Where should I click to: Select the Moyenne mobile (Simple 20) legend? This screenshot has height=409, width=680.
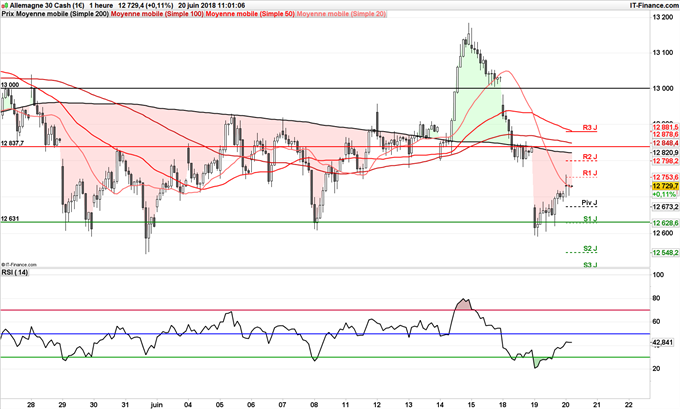(x=341, y=14)
